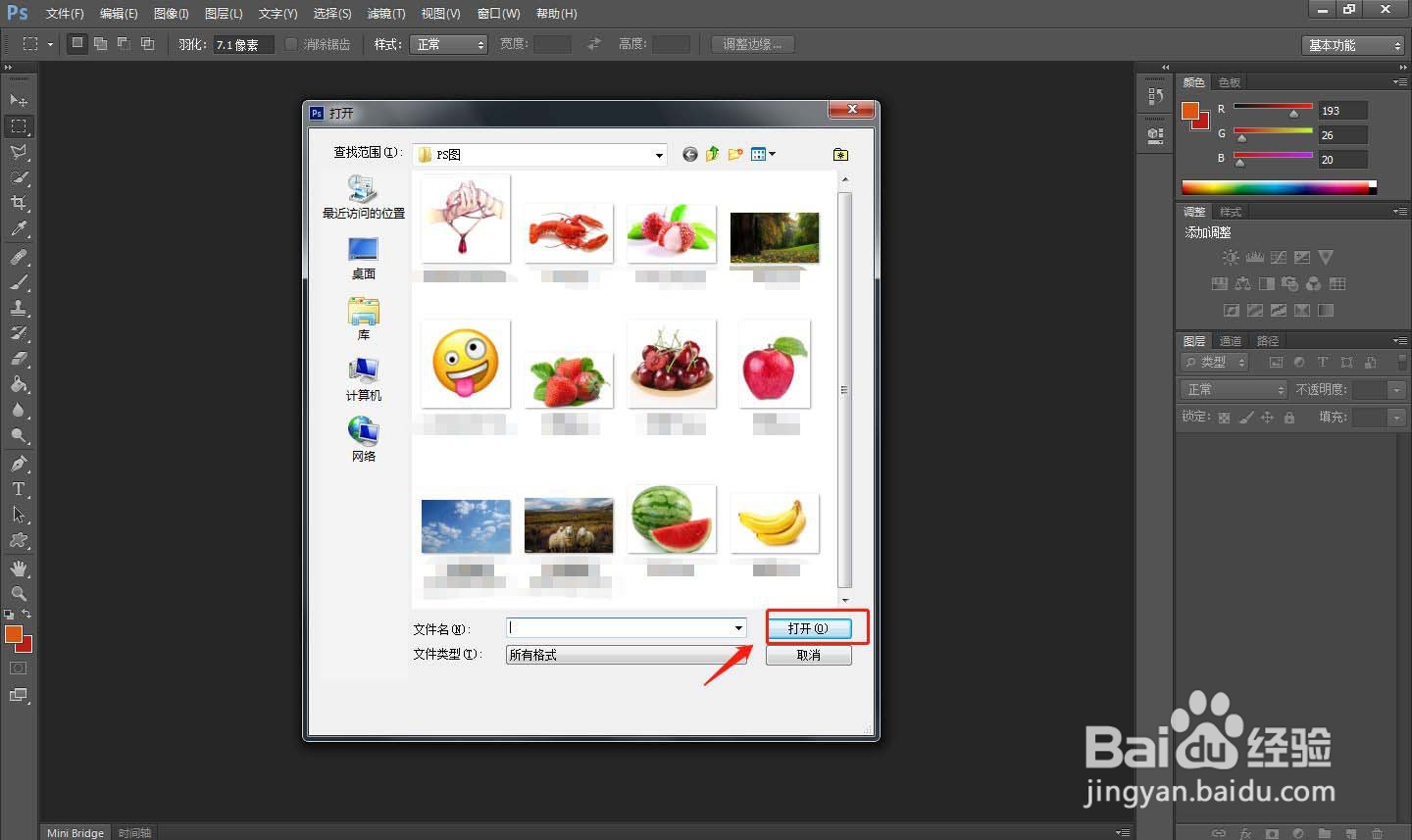The image size is (1412, 840).
Task: Open the History panel icon
Action: tap(1155, 97)
